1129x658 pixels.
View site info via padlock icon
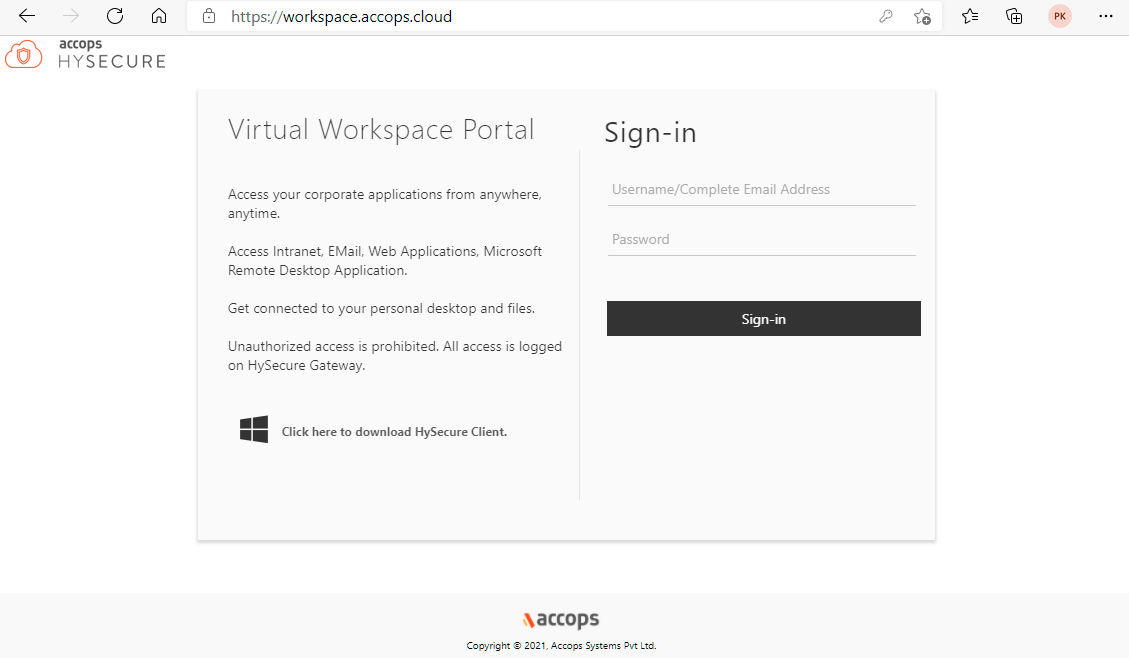[x=209, y=16]
